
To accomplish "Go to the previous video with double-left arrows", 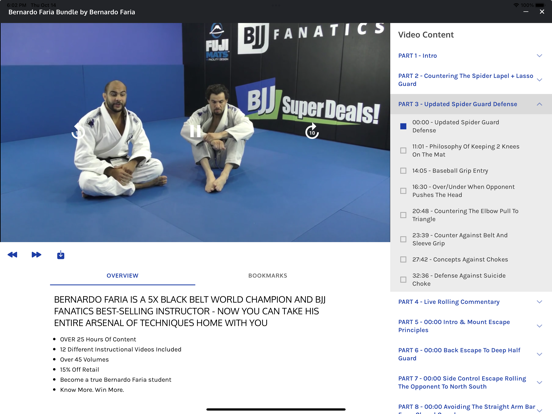I will 12,255.
